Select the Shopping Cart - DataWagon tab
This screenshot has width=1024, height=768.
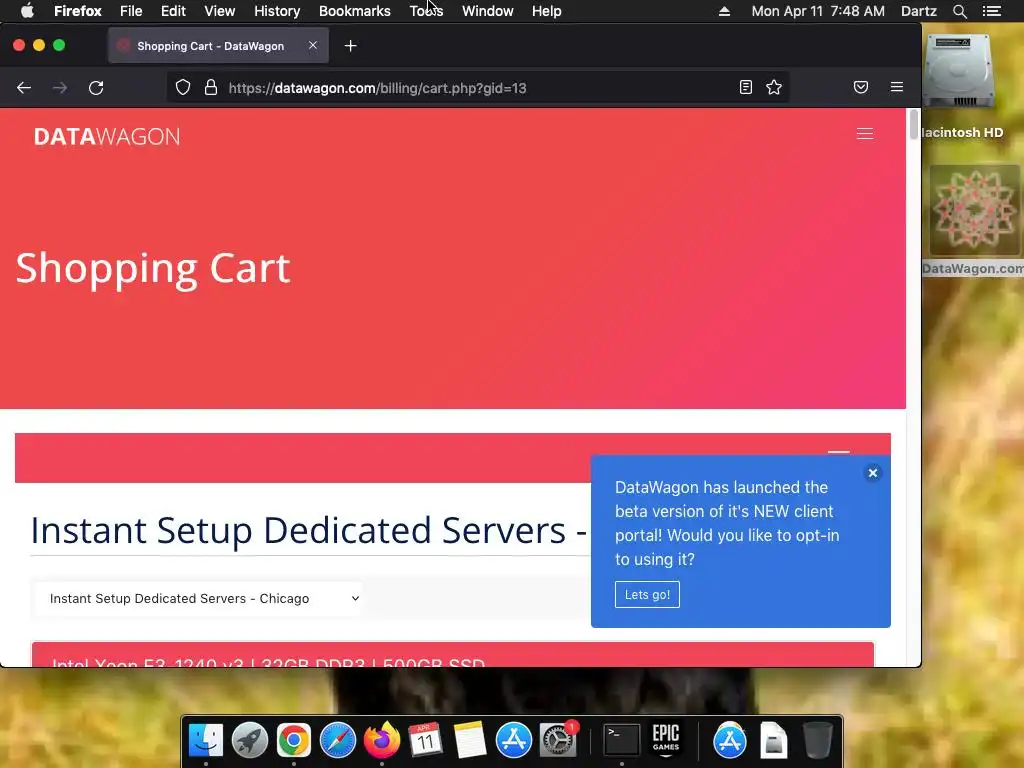pyautogui.click(x=218, y=46)
